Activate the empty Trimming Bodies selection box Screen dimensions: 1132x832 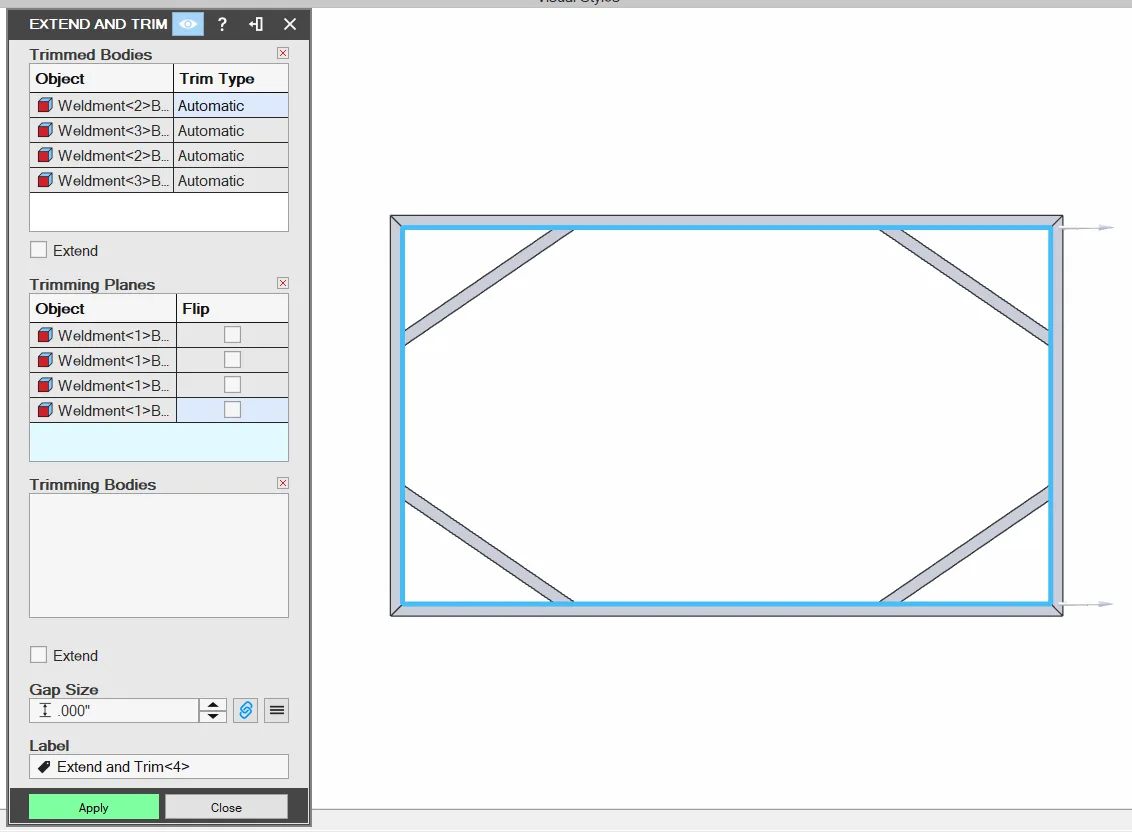tap(159, 555)
